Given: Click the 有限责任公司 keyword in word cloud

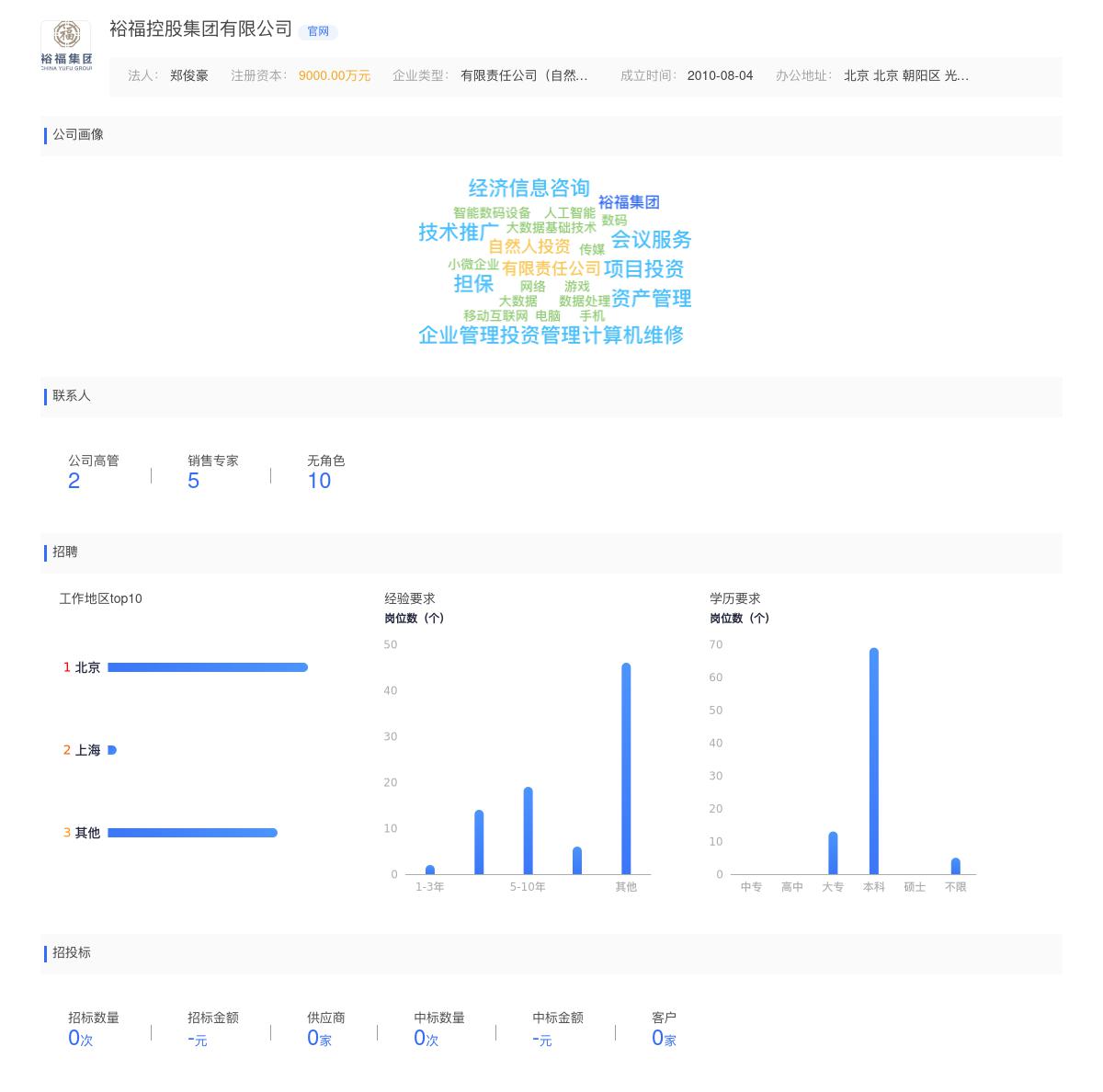Looking at the screenshot, I should pos(551,269).
